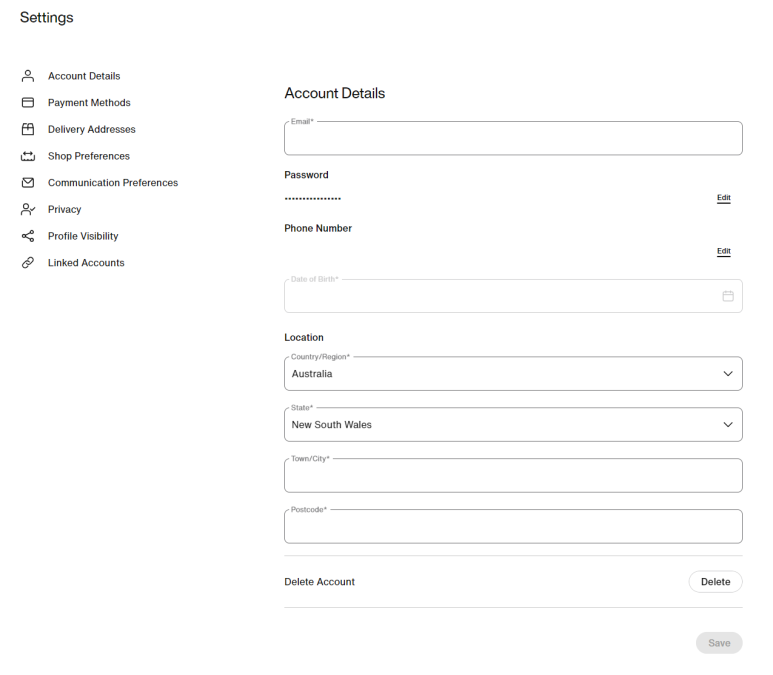The width and height of the screenshot is (773, 675).
Task: Click the Account Details person icon
Action: point(28,76)
